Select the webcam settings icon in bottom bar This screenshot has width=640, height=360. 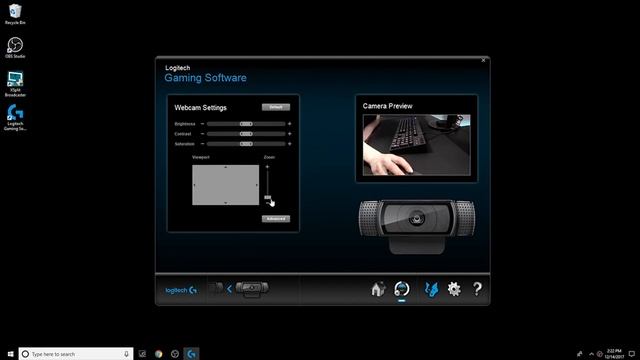coord(402,289)
